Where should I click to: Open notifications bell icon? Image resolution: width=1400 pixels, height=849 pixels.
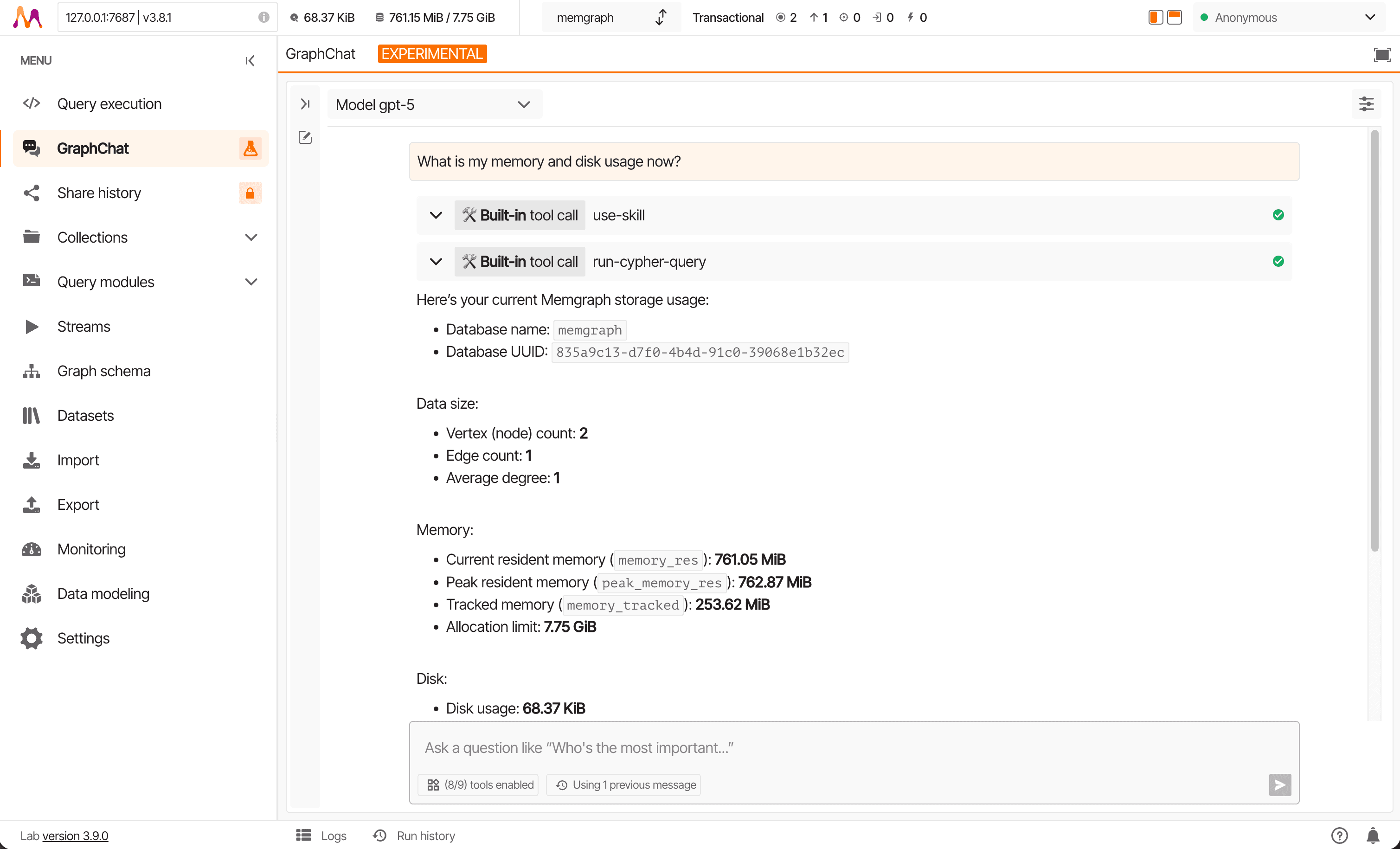click(1373, 836)
